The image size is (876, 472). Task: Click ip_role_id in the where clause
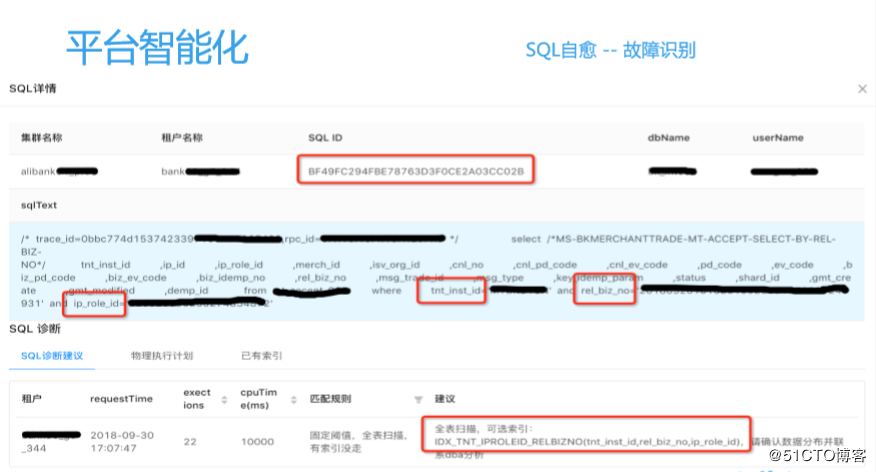96,303
